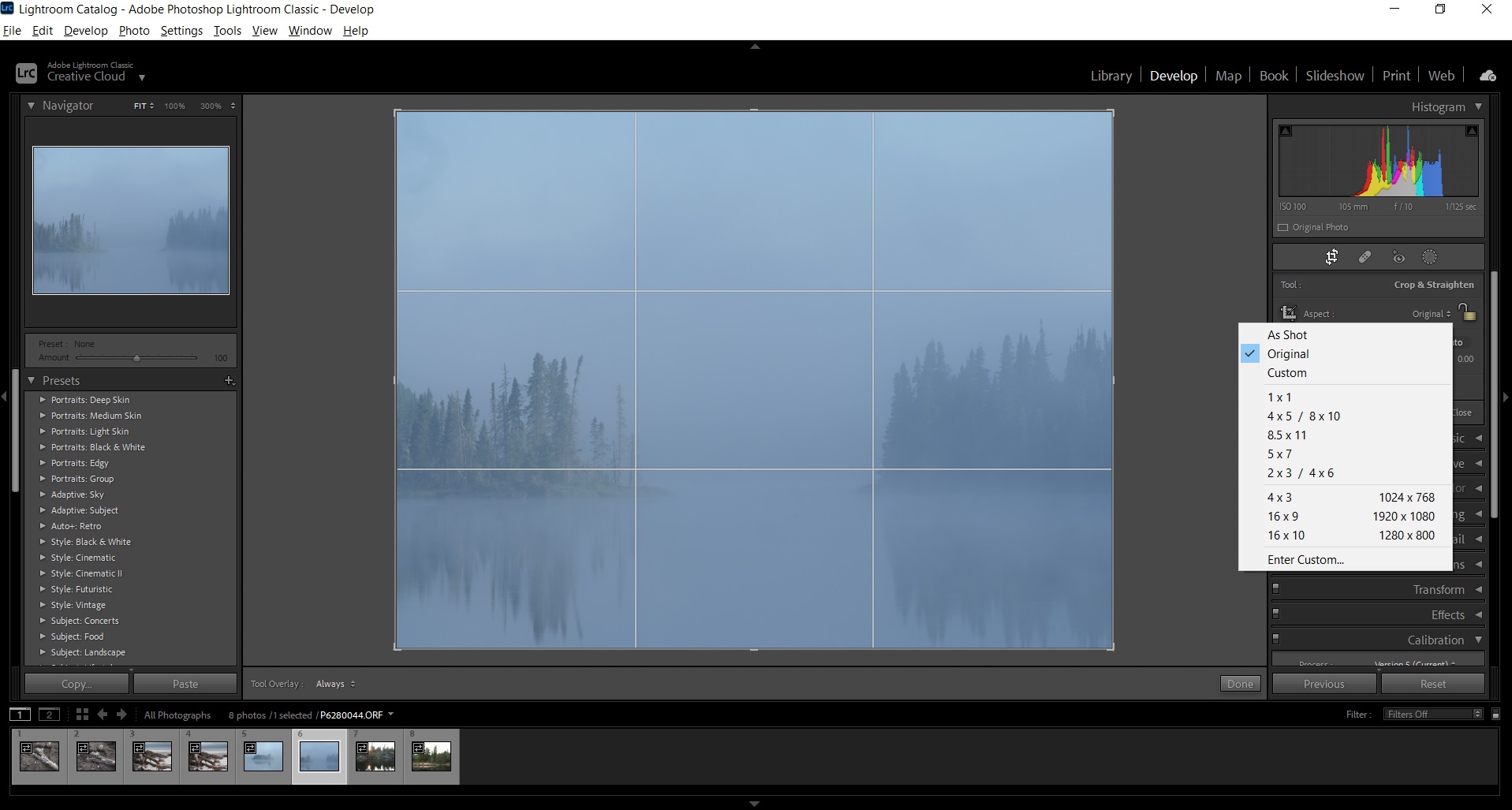Open the Develop menu
This screenshot has height=810, width=1512.
85,30
